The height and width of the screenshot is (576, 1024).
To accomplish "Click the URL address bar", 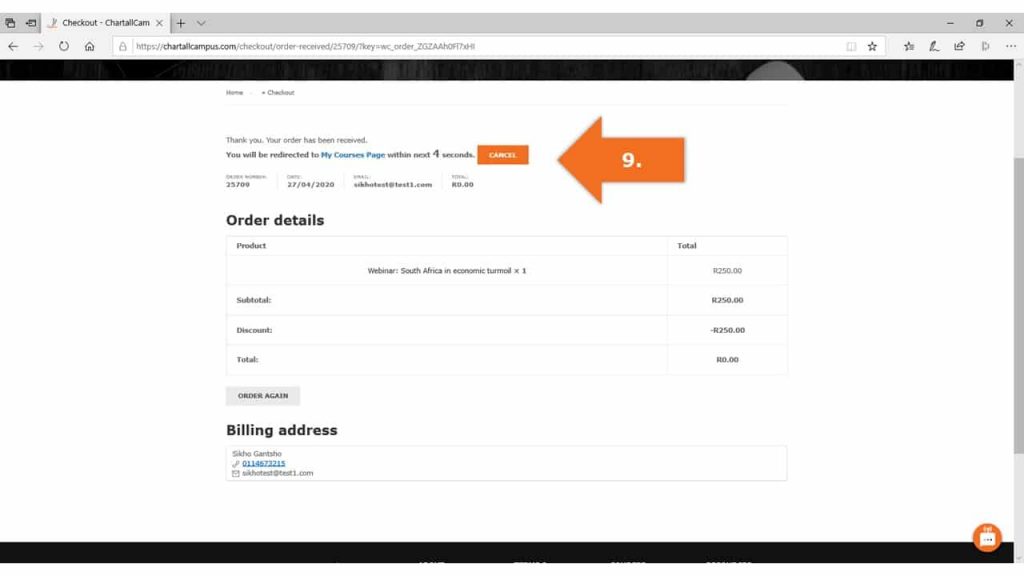I will click(x=480, y=46).
